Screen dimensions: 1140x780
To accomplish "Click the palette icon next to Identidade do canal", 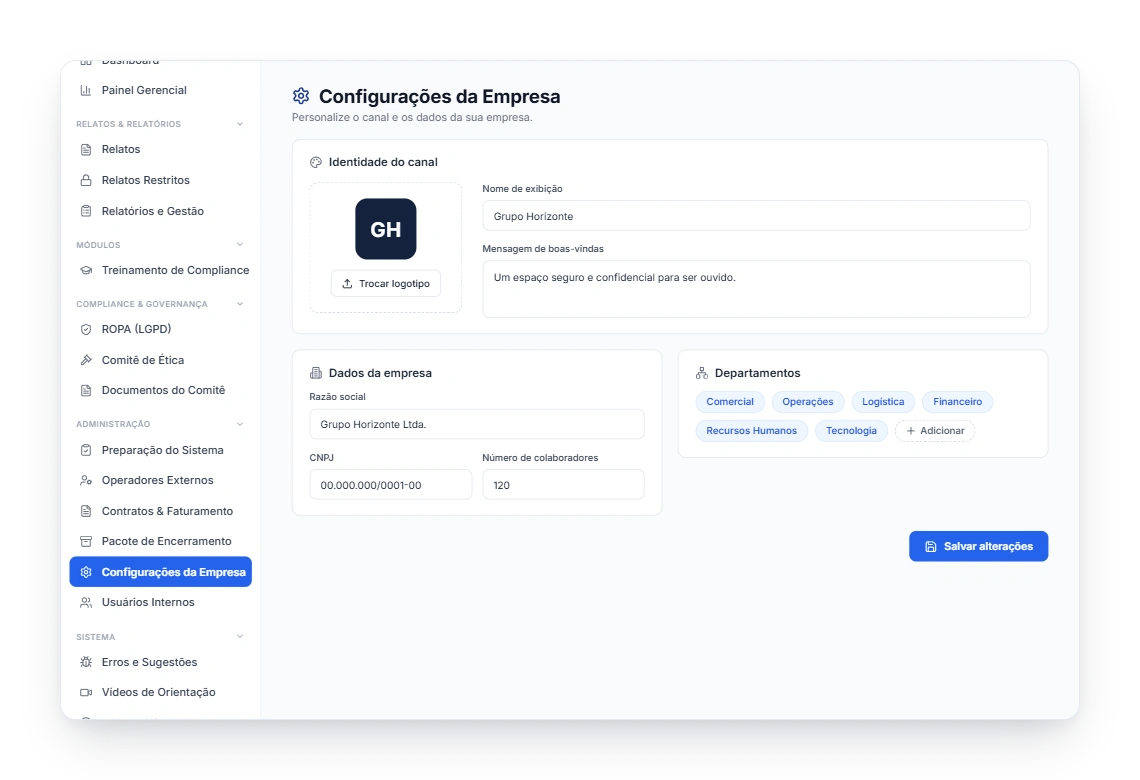I will pos(316,162).
